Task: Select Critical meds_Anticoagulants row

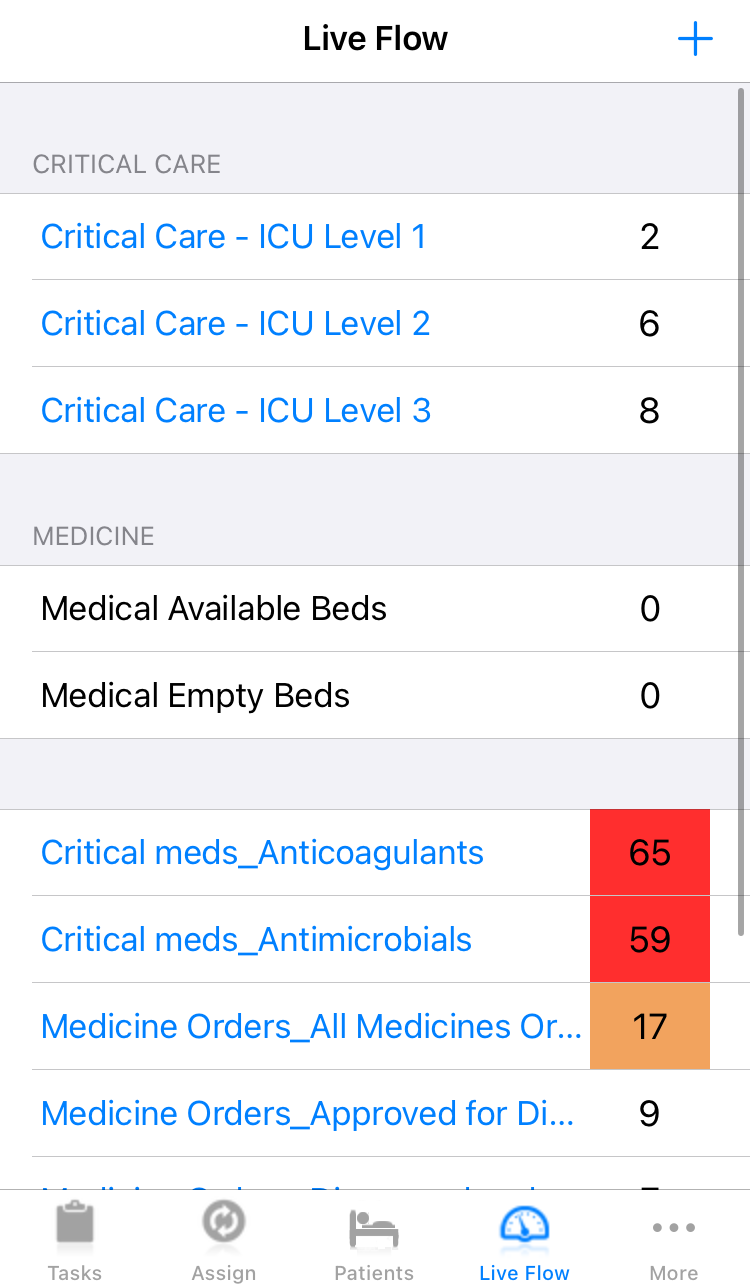Action: (x=262, y=853)
